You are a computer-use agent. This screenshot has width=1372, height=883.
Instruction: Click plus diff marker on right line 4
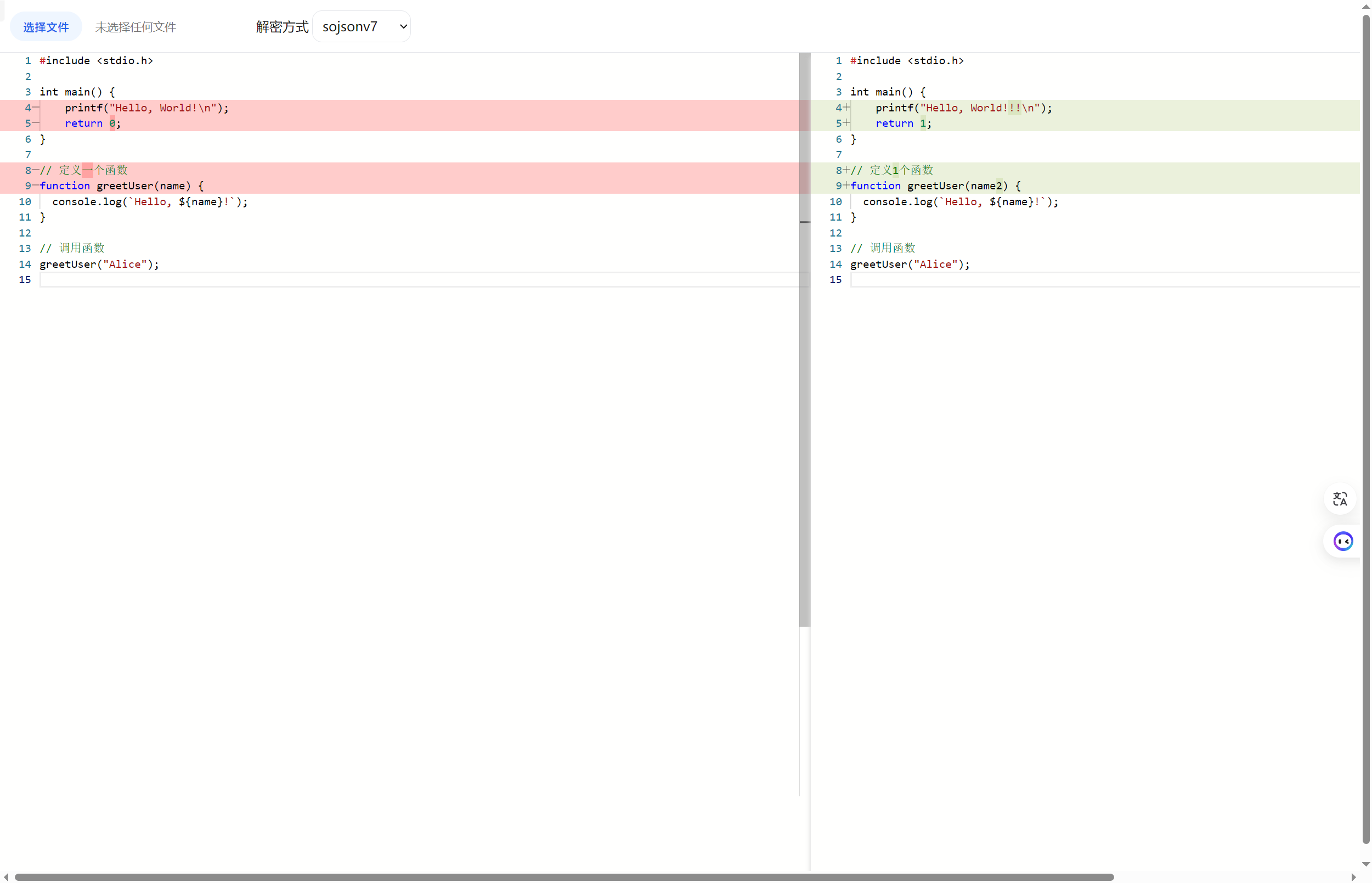point(846,108)
